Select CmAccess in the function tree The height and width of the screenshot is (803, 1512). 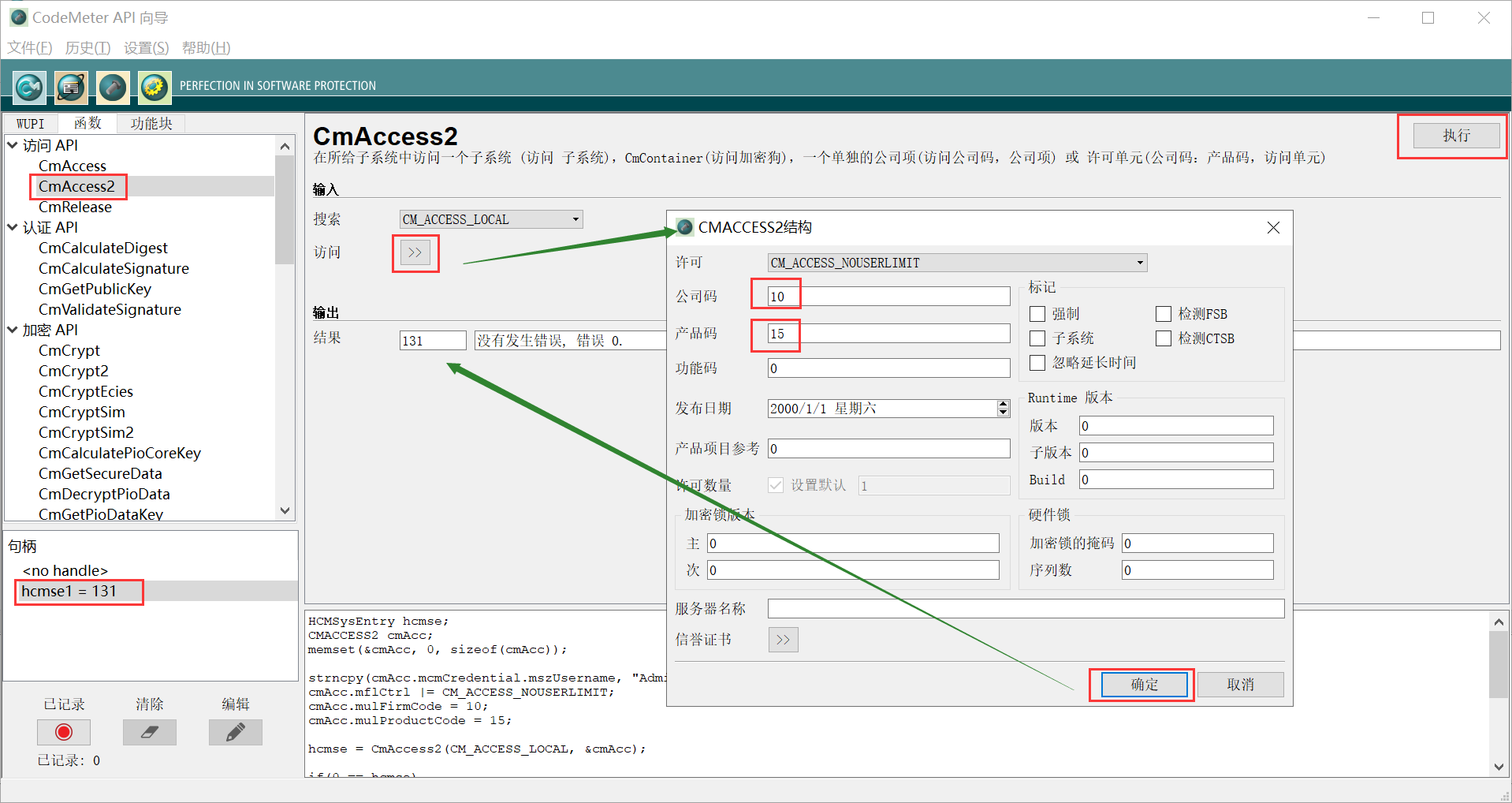pyautogui.click(x=73, y=166)
